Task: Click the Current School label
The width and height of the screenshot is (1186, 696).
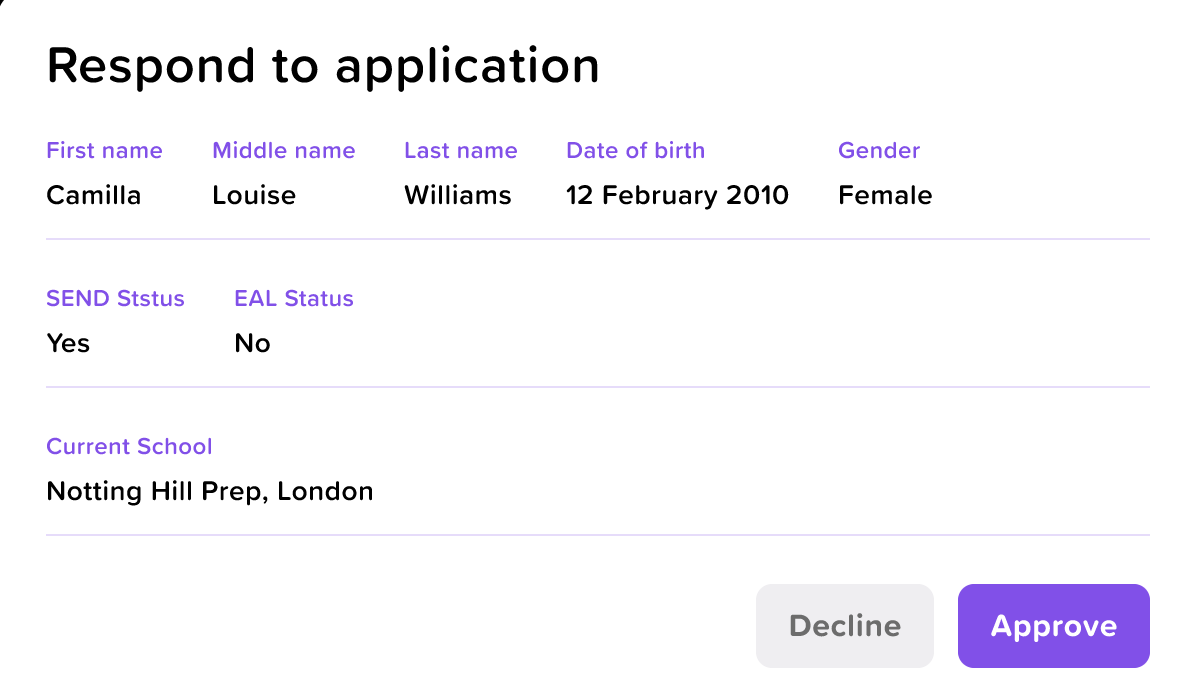Action: point(129,447)
